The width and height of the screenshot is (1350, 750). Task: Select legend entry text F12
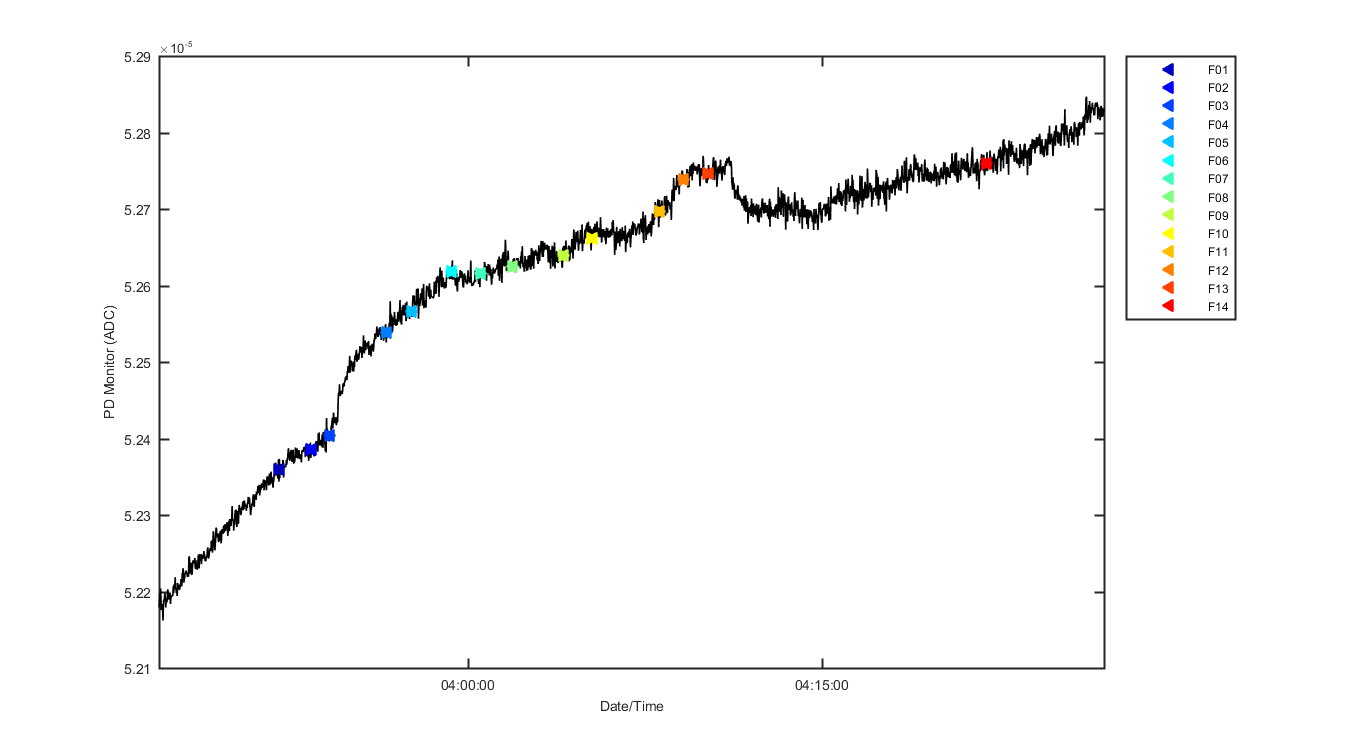[1217, 270]
